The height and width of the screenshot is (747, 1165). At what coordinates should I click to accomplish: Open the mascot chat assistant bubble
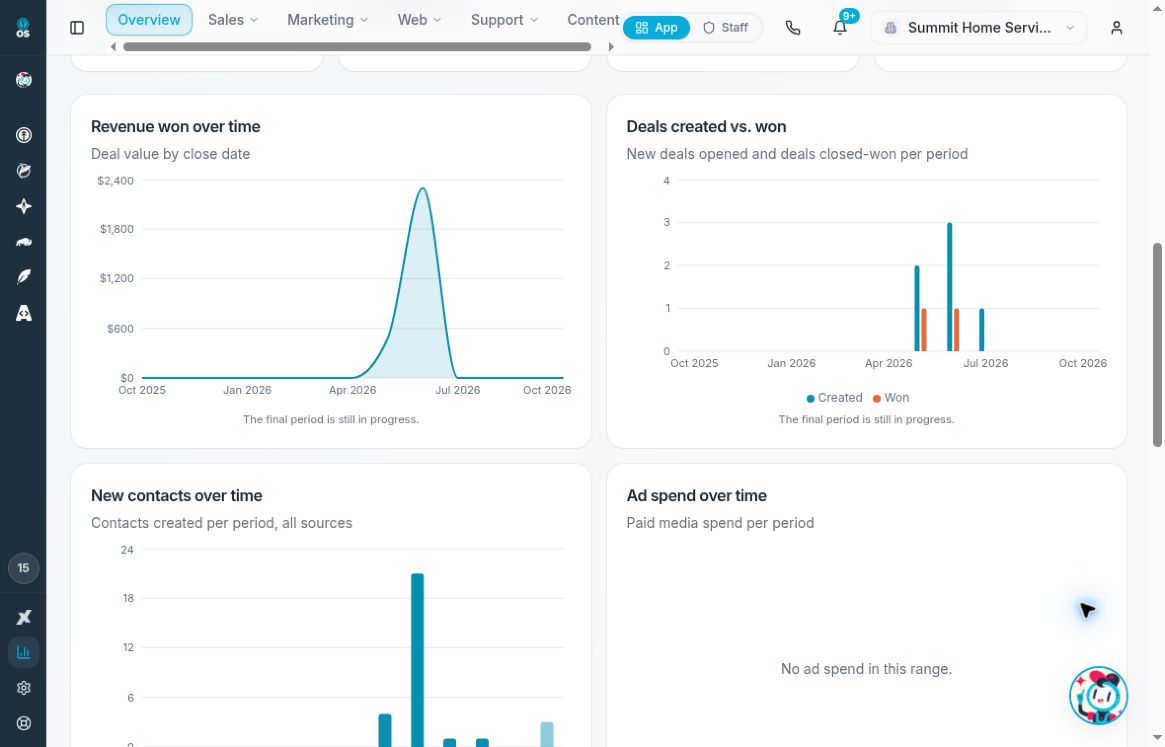[1098, 696]
